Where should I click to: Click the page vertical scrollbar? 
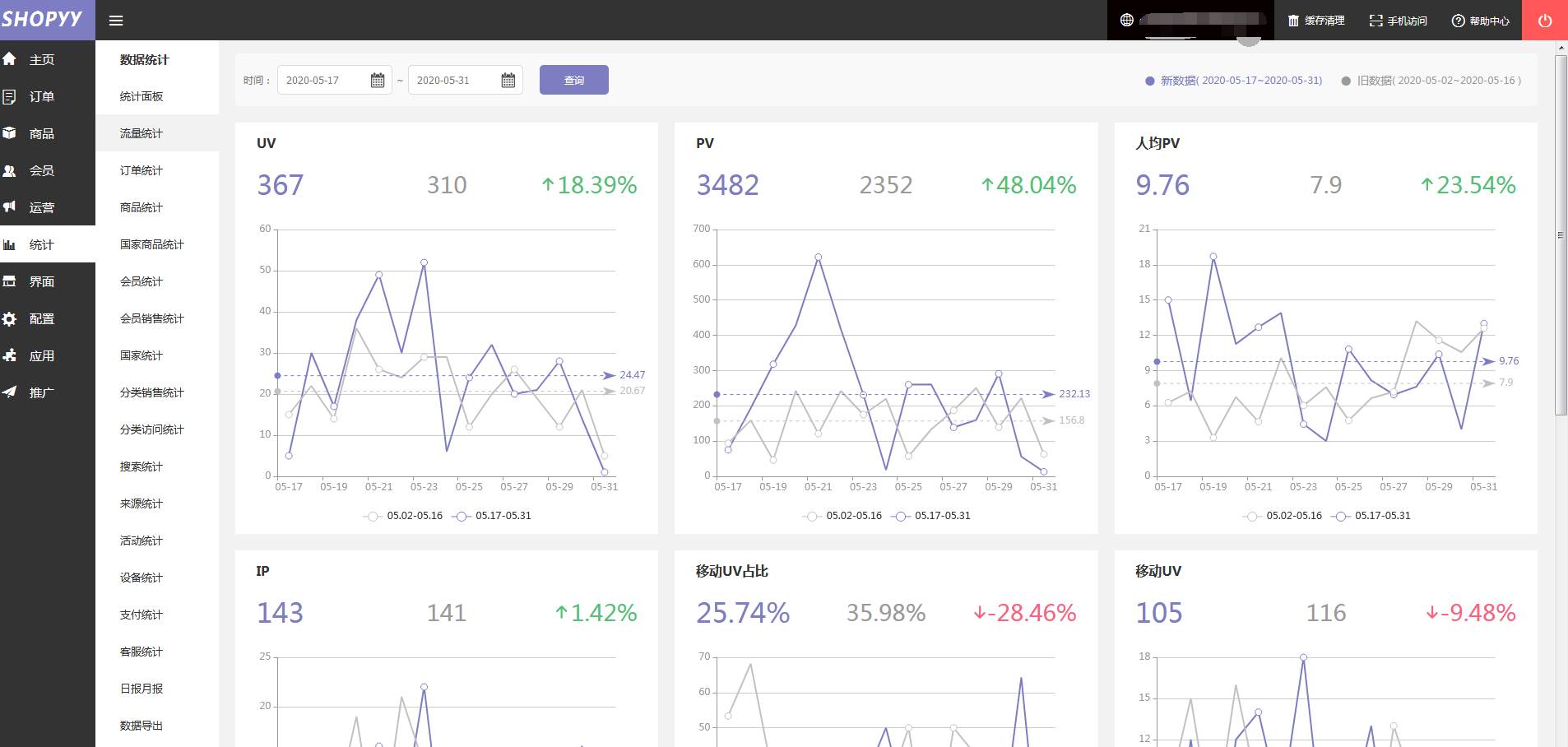[x=1561, y=234]
